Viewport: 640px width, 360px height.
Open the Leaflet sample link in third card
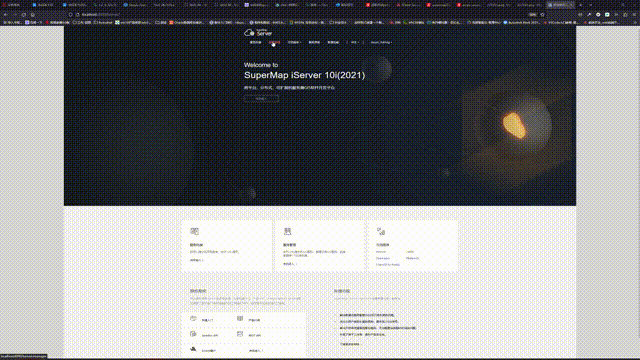pos(410,252)
